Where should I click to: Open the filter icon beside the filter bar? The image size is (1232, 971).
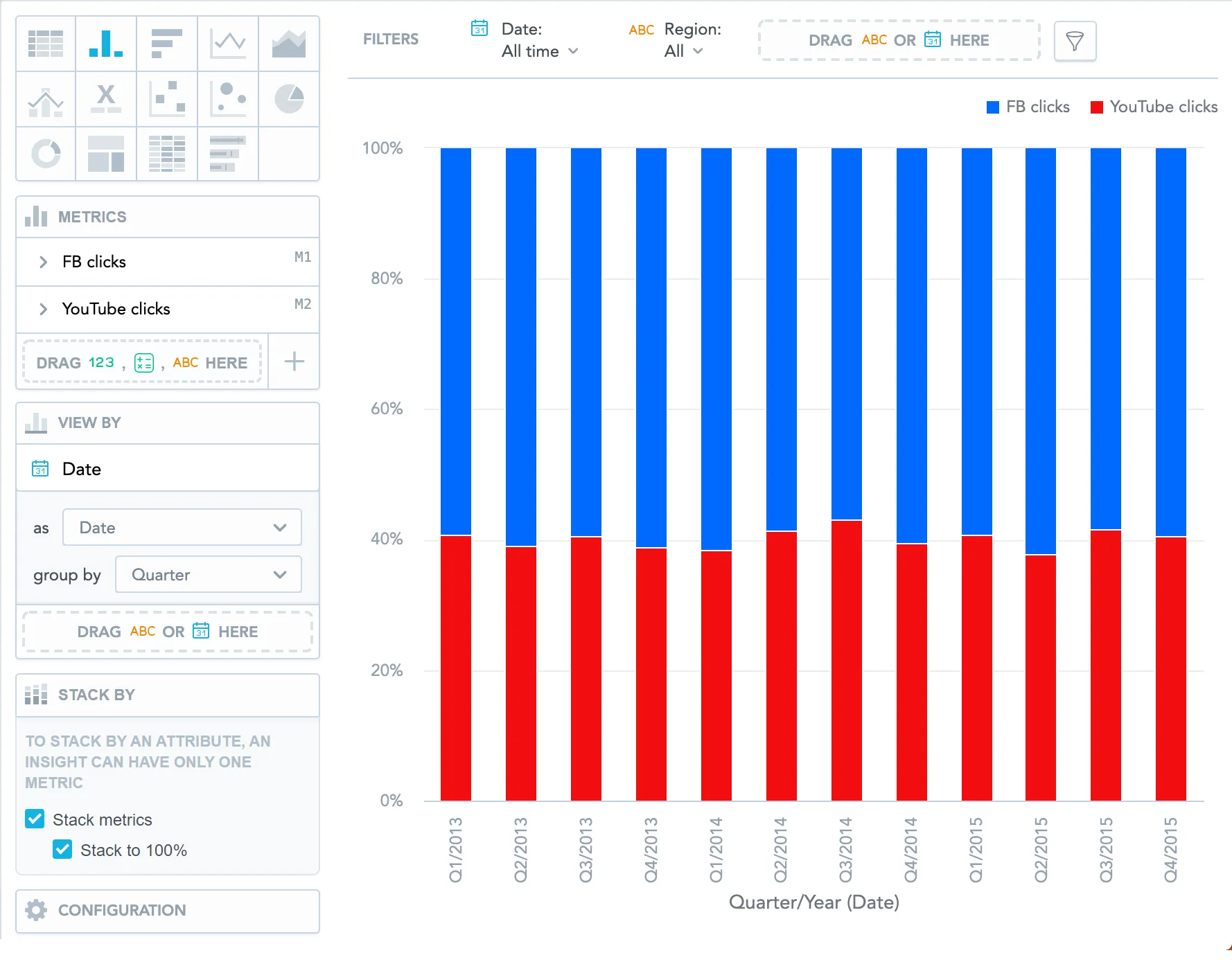[1075, 41]
